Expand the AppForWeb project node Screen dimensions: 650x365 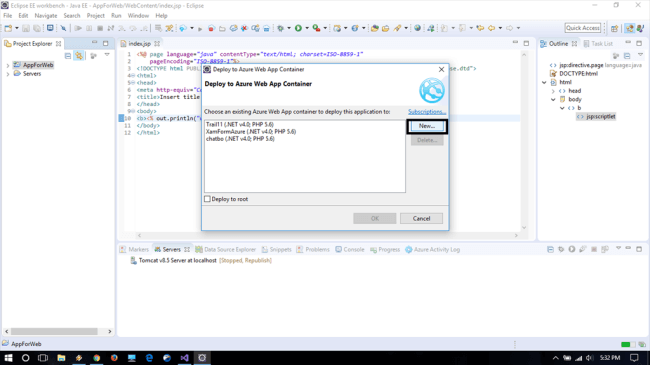coord(7,66)
